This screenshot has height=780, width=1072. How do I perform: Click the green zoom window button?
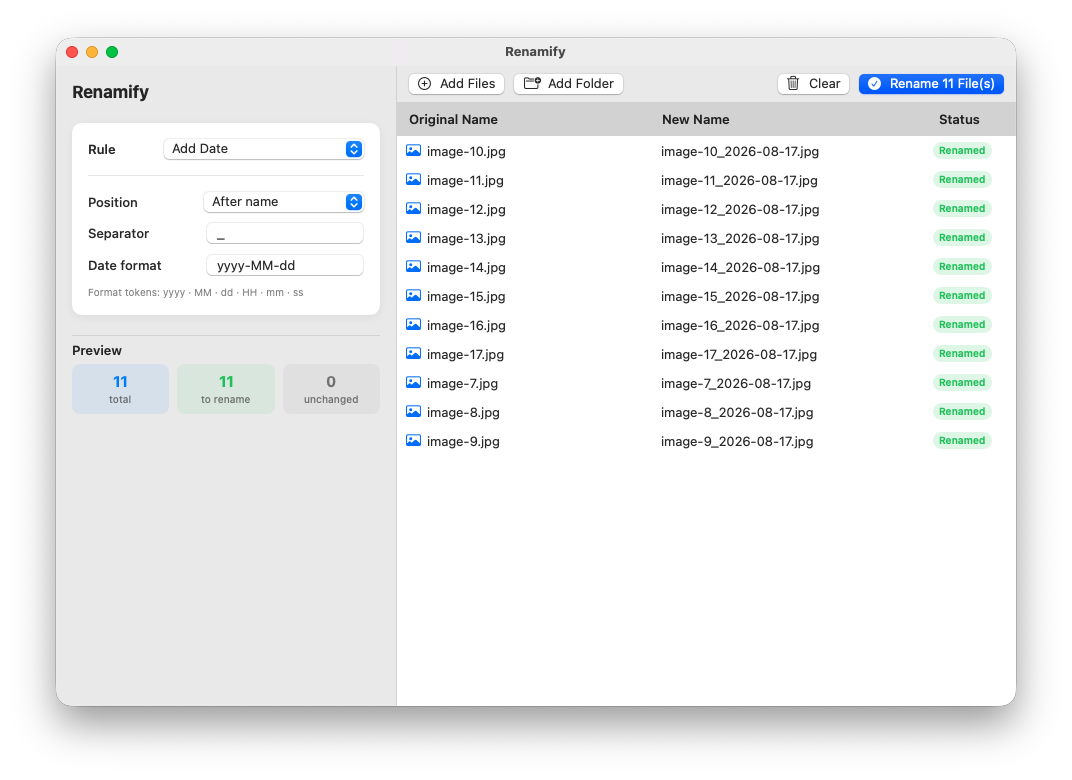112,52
